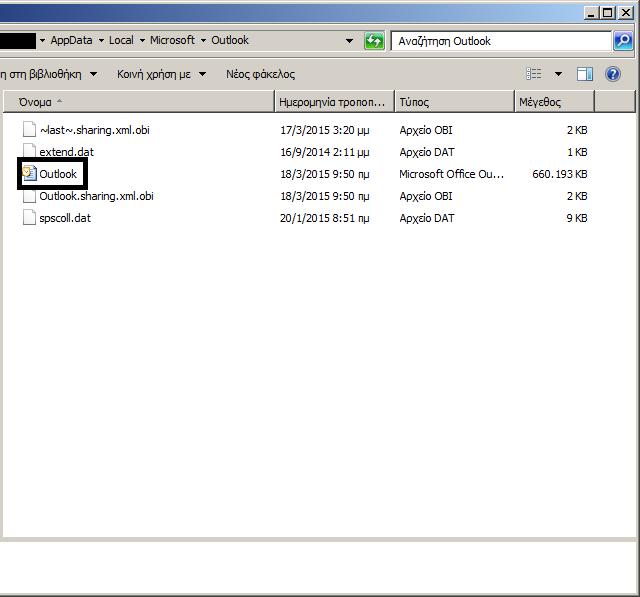Expand the address bar history dropdown
This screenshot has width=640, height=597.
pos(349,41)
